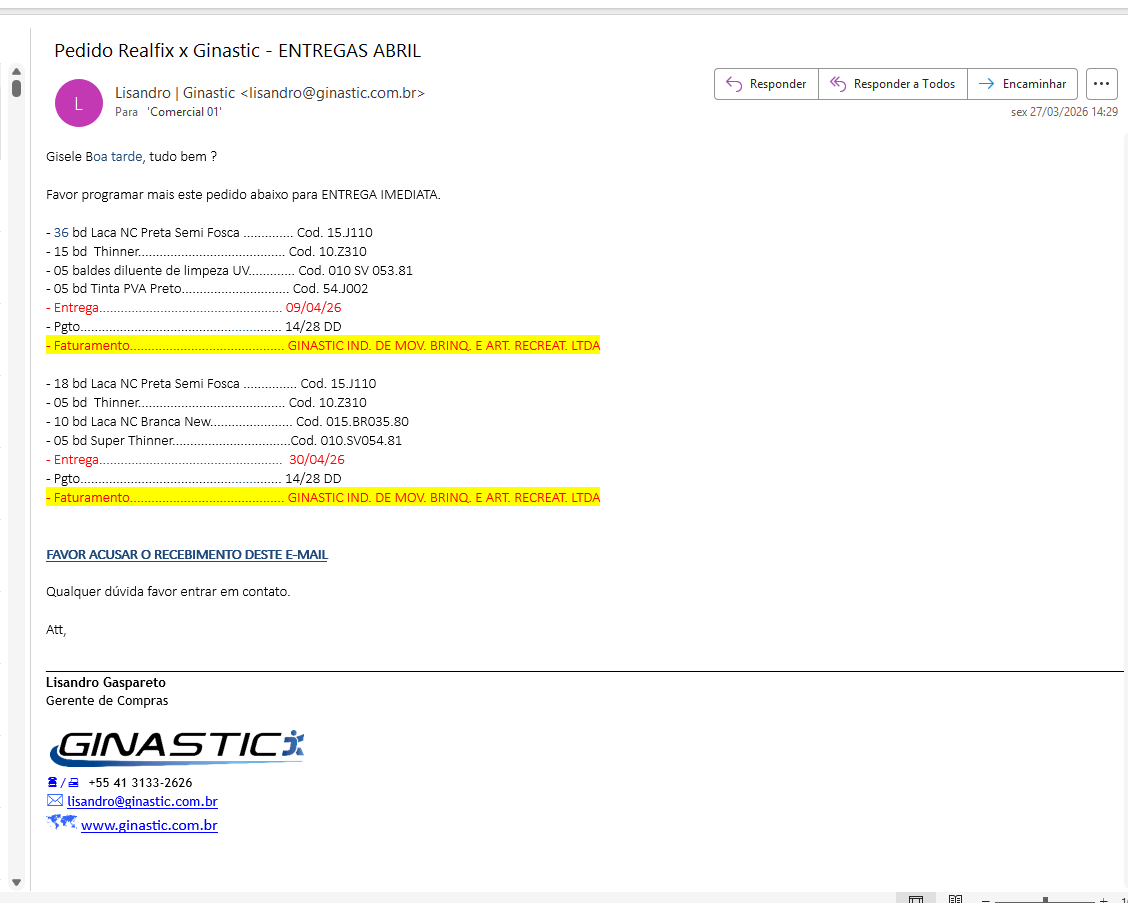Click the envelope icon in signature
This screenshot has width=1128, height=903.
point(55,801)
